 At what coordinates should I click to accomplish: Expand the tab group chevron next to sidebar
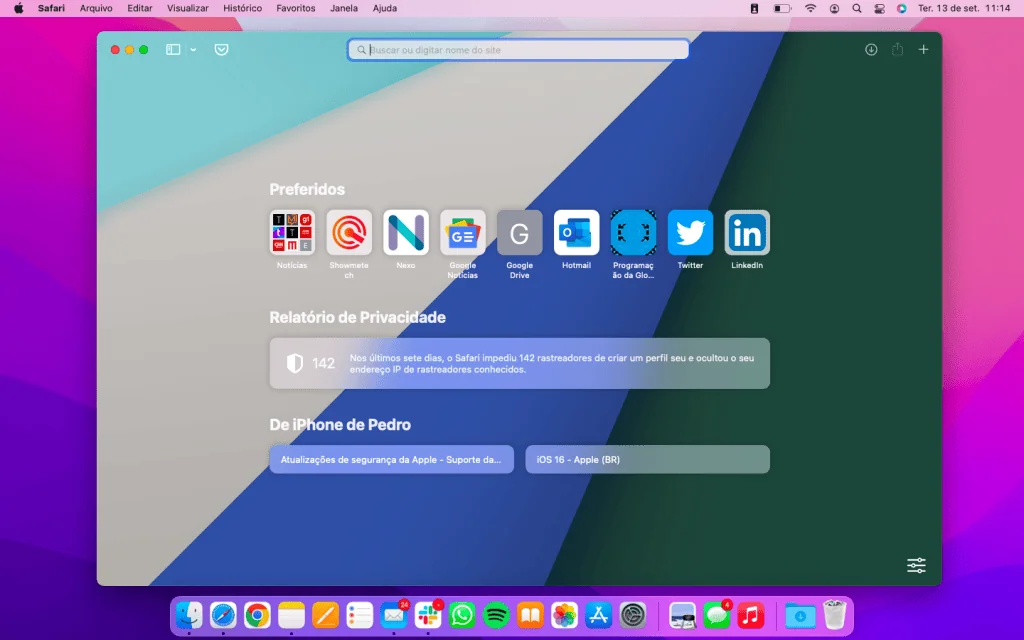click(194, 49)
